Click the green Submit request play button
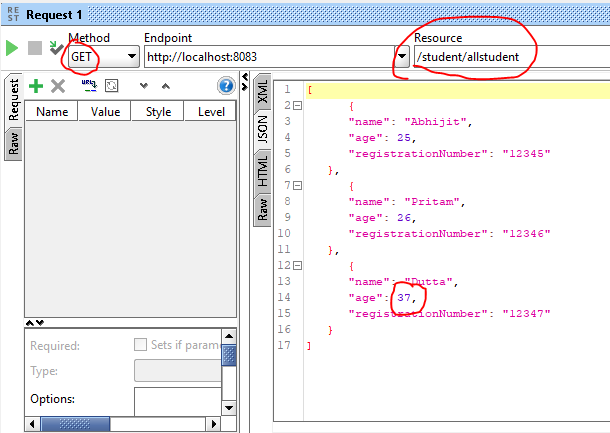The width and height of the screenshot is (610, 433). click(12, 48)
